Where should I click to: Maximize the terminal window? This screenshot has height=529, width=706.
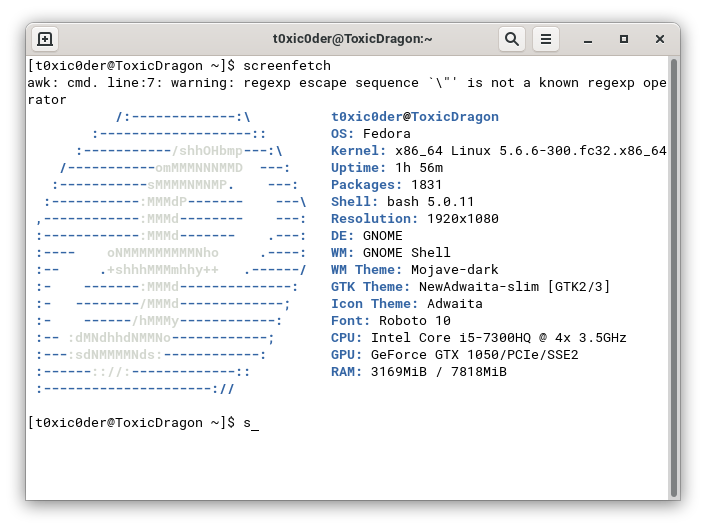(624, 39)
